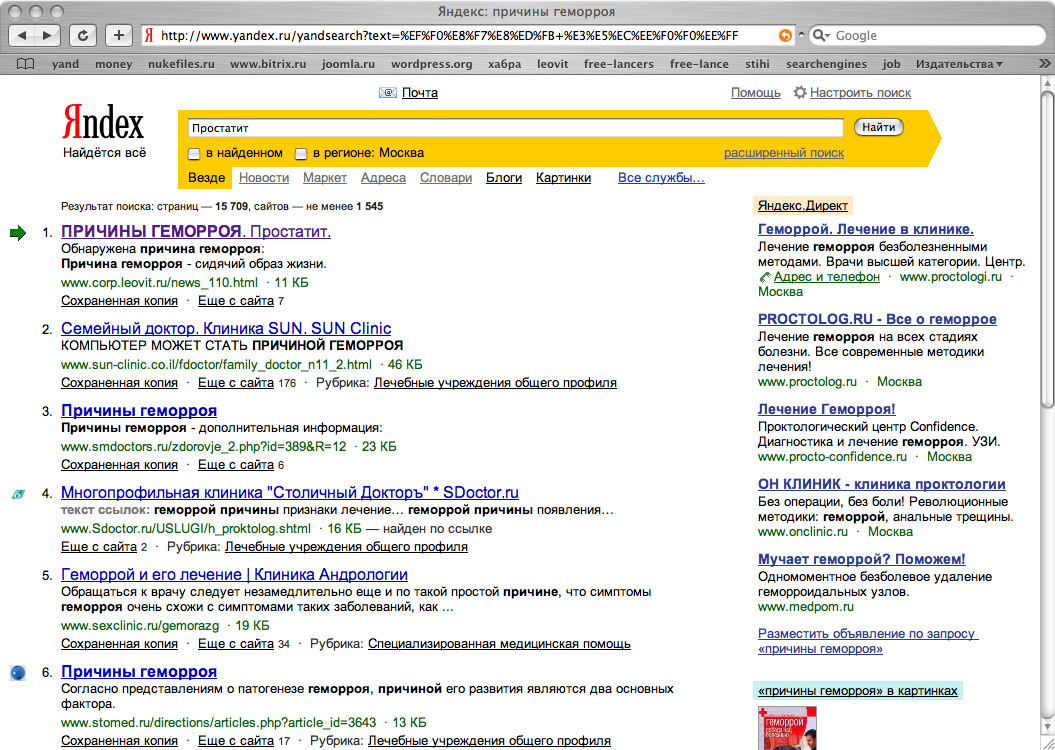Open result ПРИЧИНЫ ГЕМОРРОЯ. Простатит.

196,231
